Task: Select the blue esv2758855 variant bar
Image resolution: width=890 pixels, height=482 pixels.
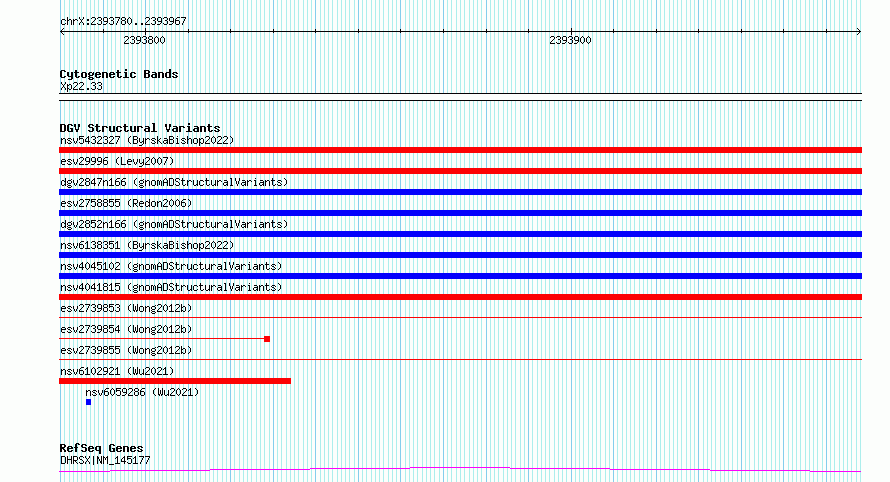Action: coord(460,213)
